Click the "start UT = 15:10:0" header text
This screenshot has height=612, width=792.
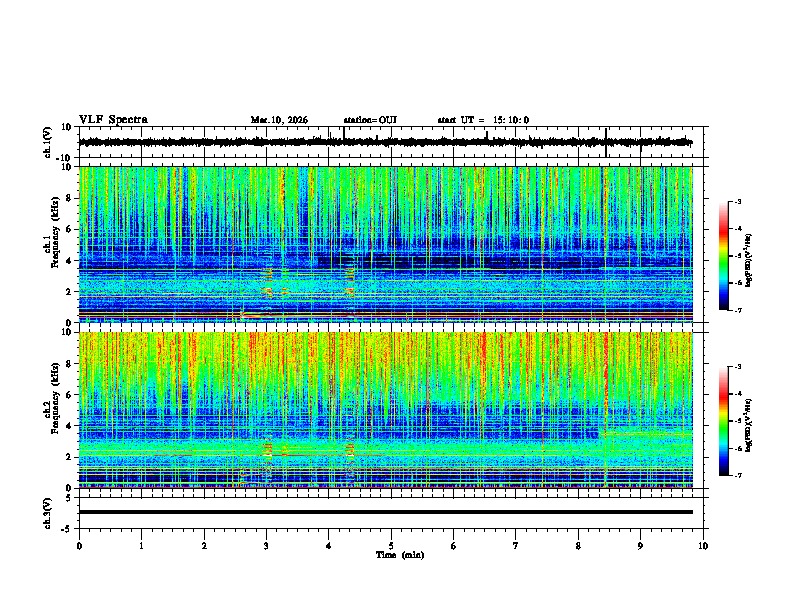pos(483,120)
